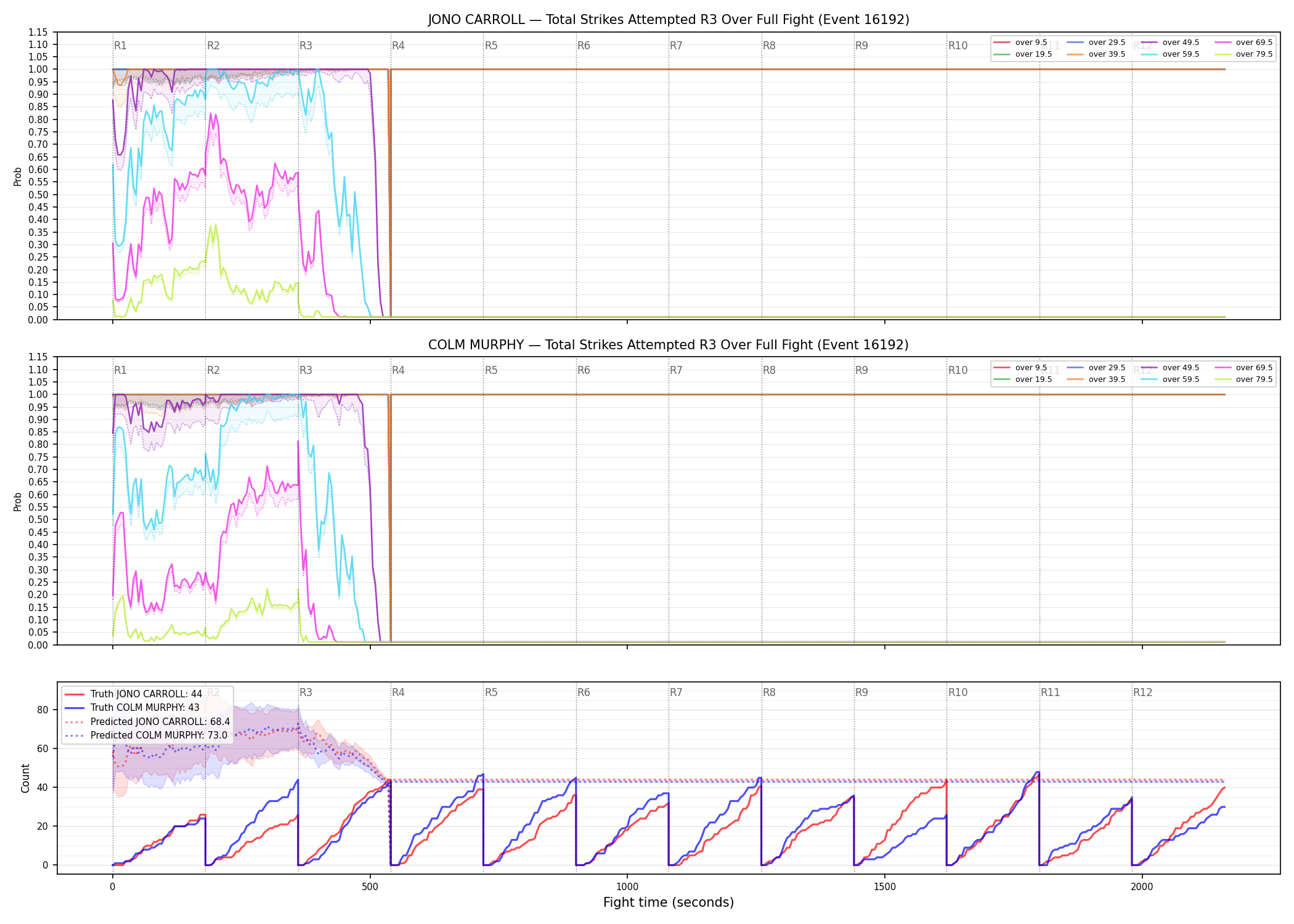Click the R9 round marker in bottom chart
The image size is (1294, 924).
861,692
